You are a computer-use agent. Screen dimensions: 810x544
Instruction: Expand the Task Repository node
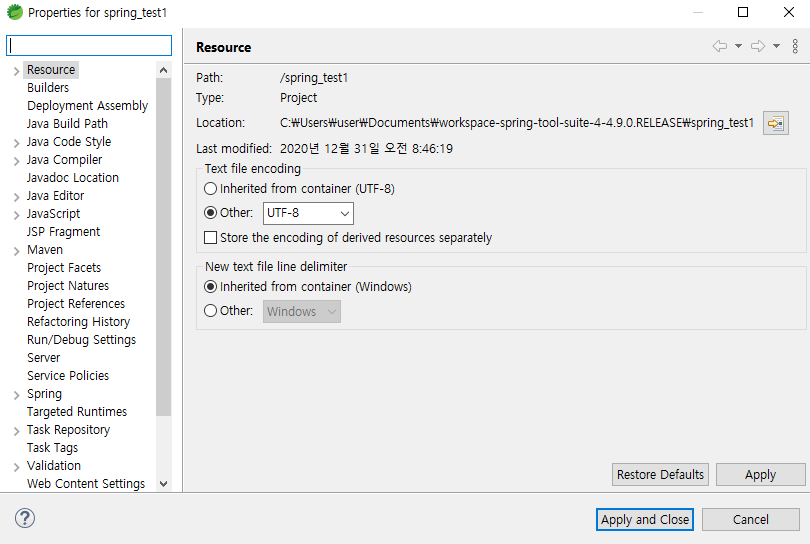coord(17,431)
